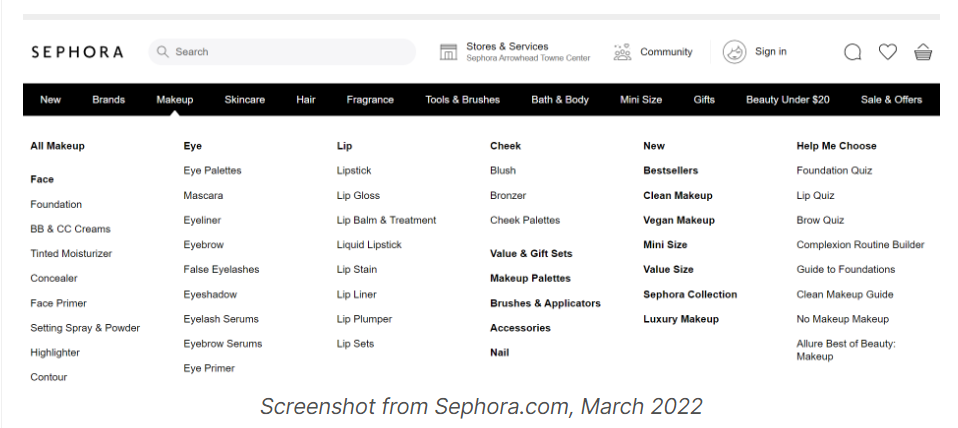Click the Community people icon
The width and height of the screenshot is (958, 428).
pyautogui.click(x=622, y=52)
